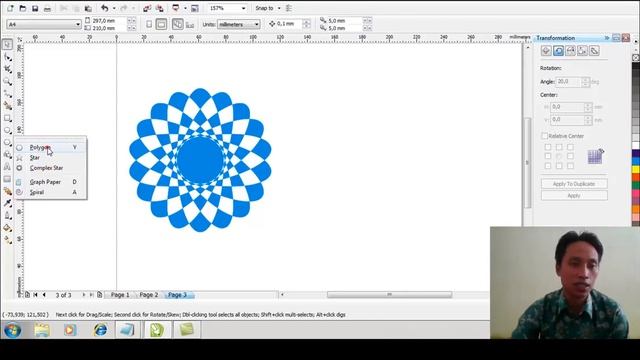640x360 pixels.
Task: Select the Interactive Fill tool
Action: pyautogui.click(x=7, y=240)
